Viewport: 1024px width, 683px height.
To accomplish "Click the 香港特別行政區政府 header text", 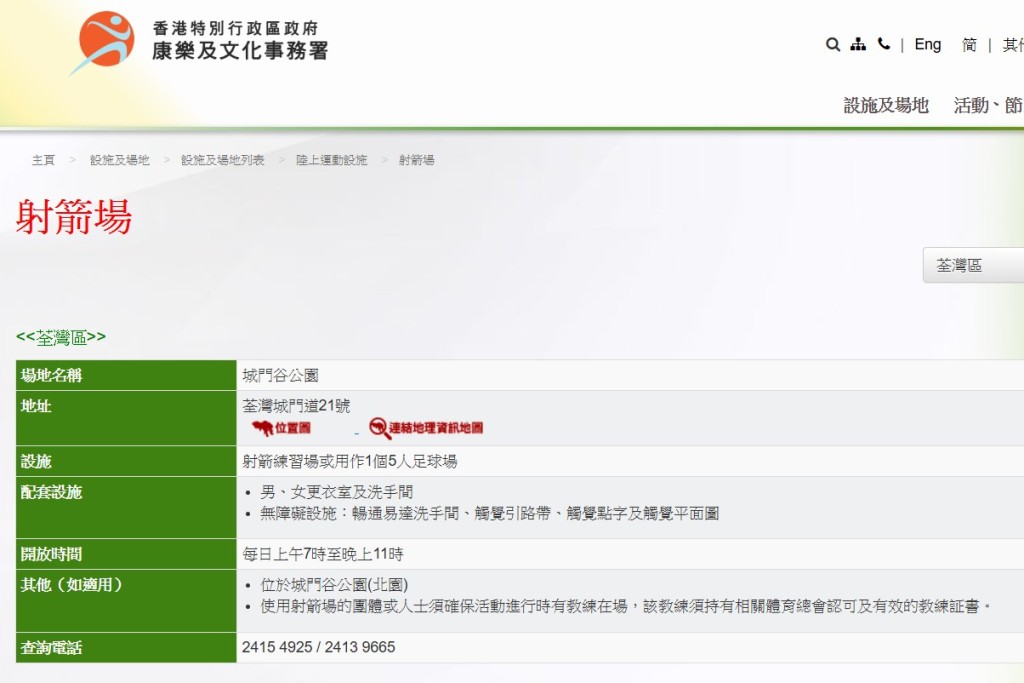I will pyautogui.click(x=235, y=28).
